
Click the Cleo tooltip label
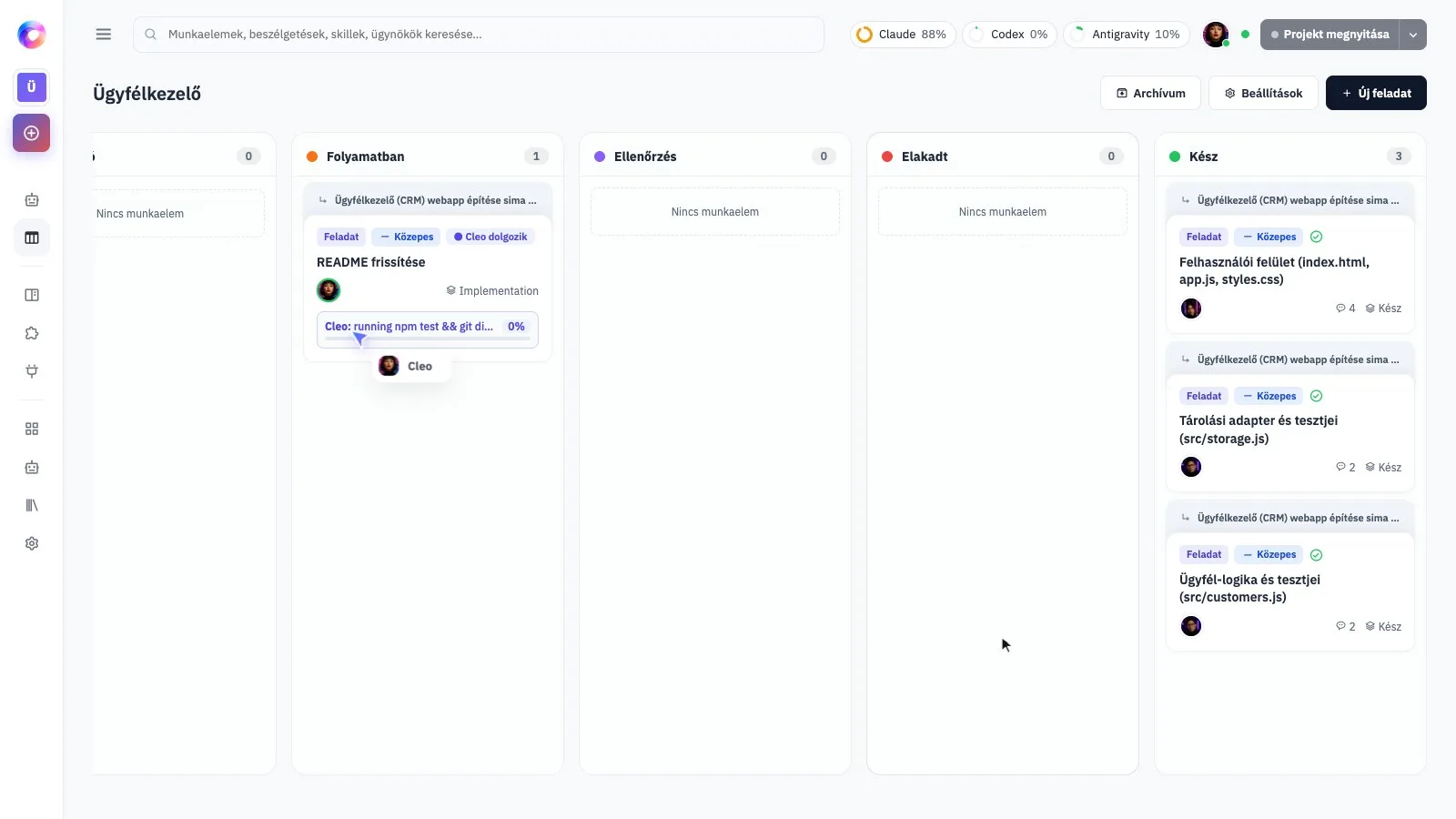pyautogui.click(x=411, y=366)
